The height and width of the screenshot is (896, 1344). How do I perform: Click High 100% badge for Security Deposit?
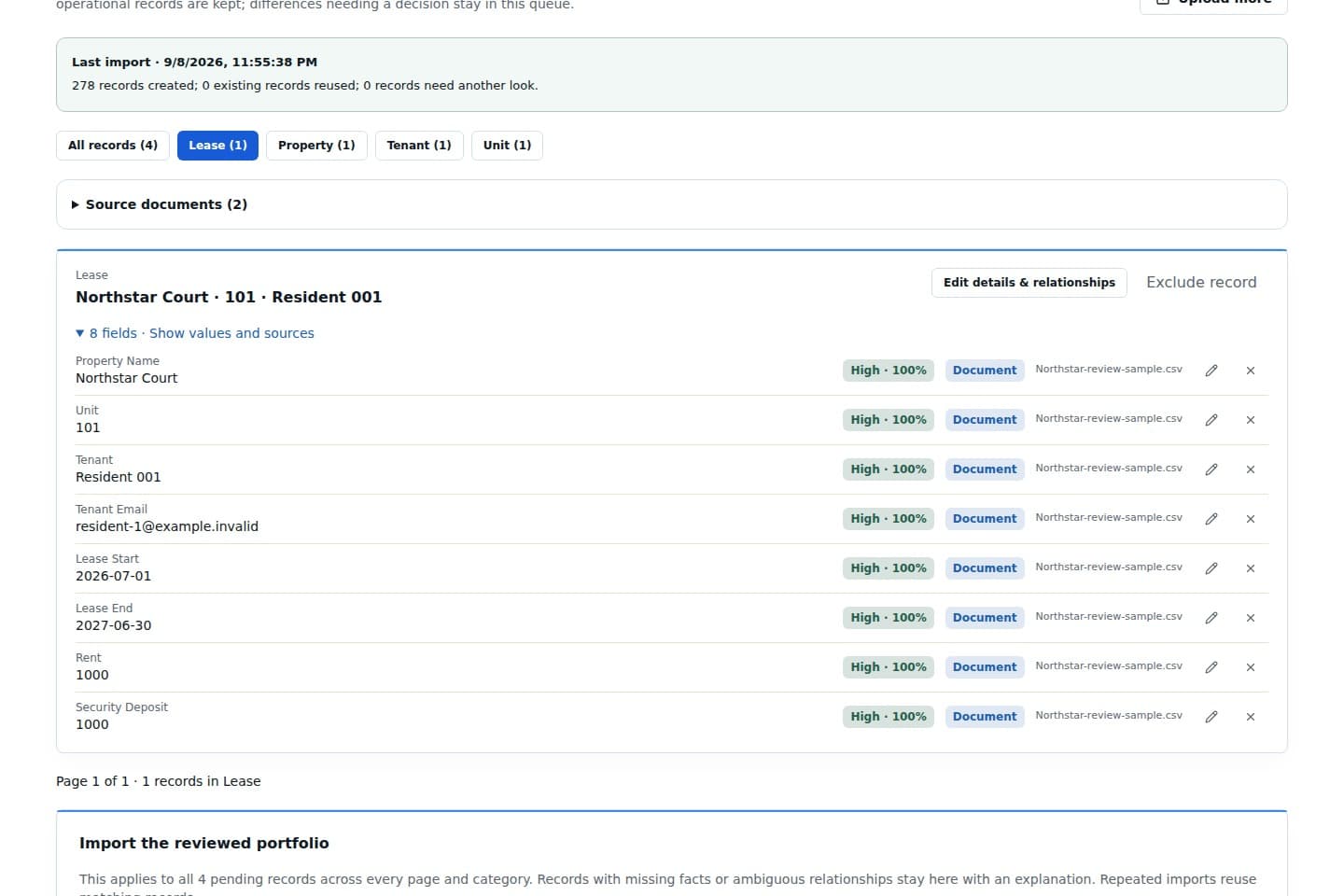(889, 717)
